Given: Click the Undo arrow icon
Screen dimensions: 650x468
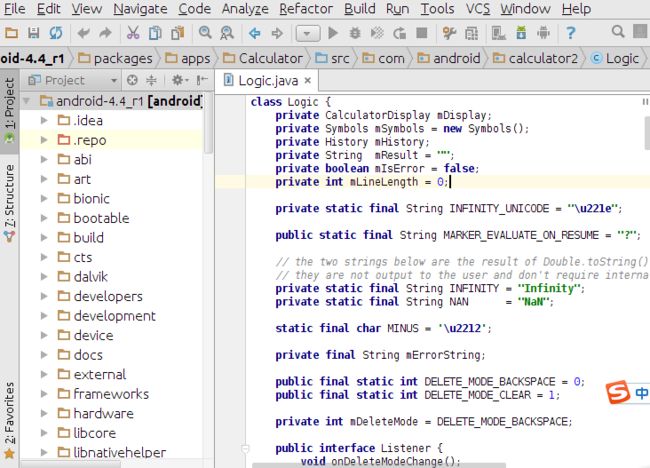Looking at the screenshot, I should coord(83,32).
